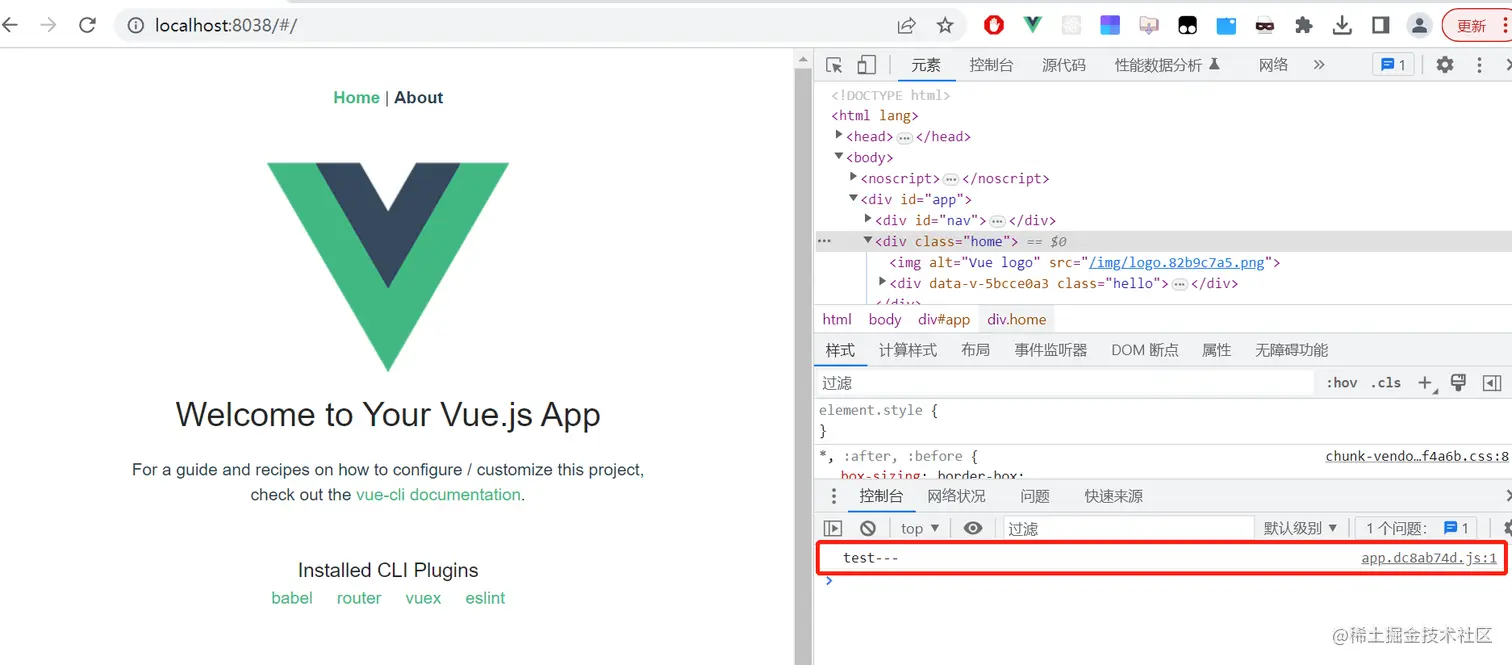This screenshot has height=665, width=1512.
Task: Open DevTools three-dot customize menu
Action: coord(1480,65)
